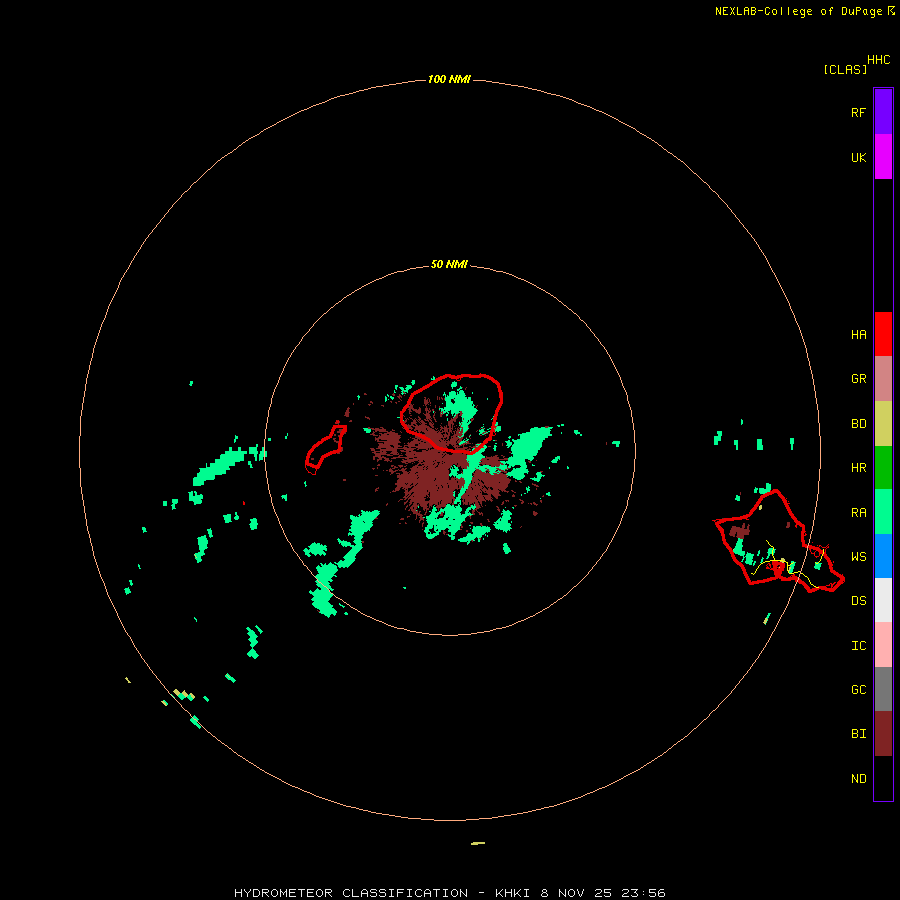This screenshot has height=900, width=900.
Task: Click the Hydrometeor Classification KHKI title caption
Action: click(x=449, y=893)
